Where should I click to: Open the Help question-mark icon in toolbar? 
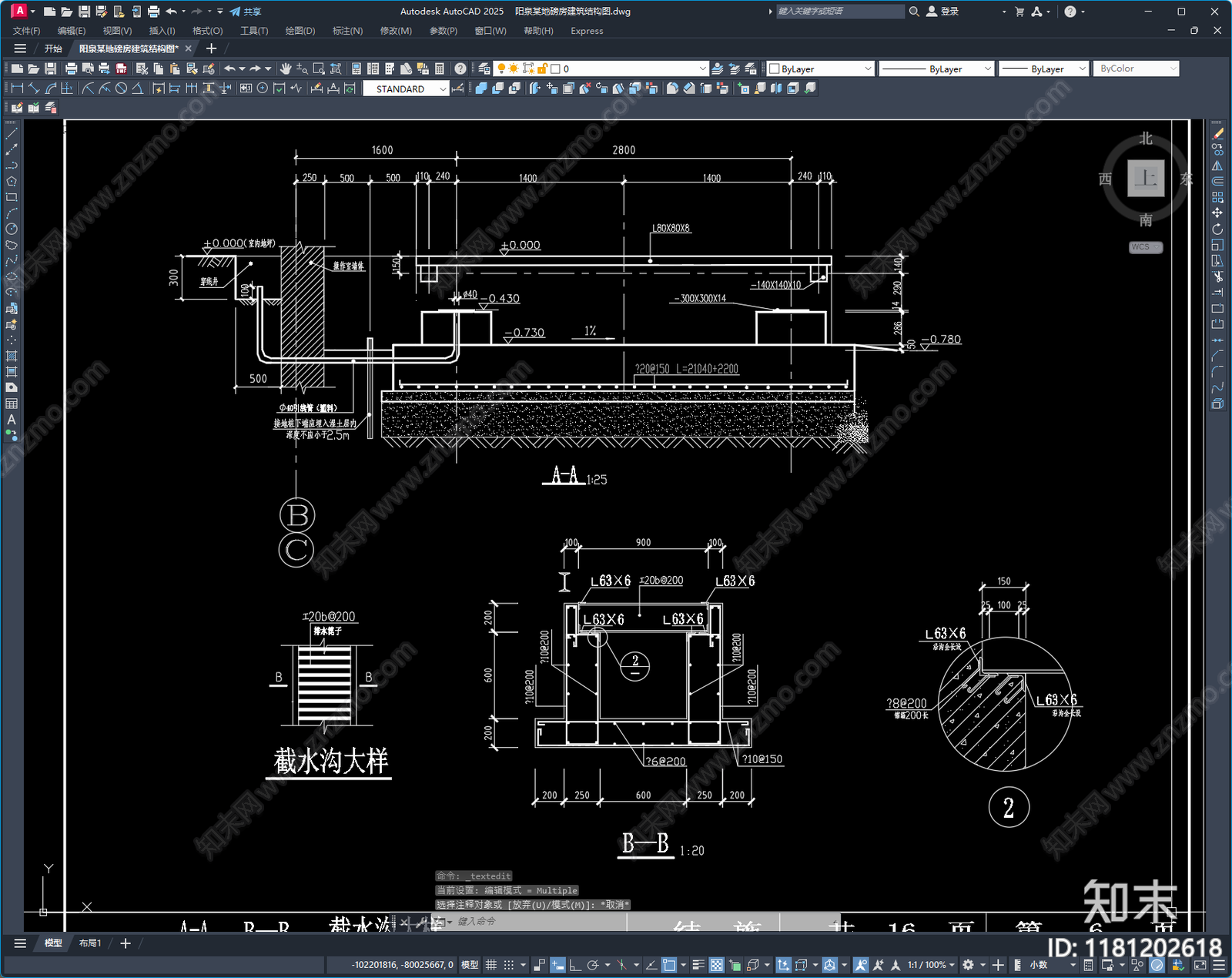(x=460, y=69)
